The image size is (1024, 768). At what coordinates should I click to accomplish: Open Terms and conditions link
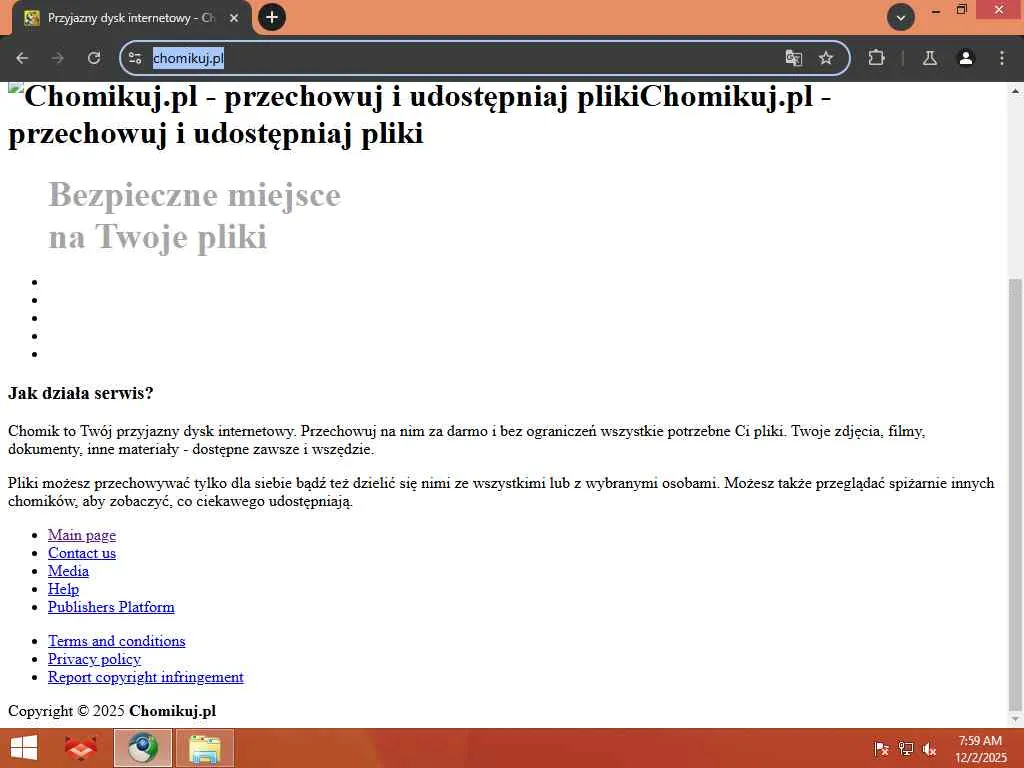pyautogui.click(x=116, y=641)
